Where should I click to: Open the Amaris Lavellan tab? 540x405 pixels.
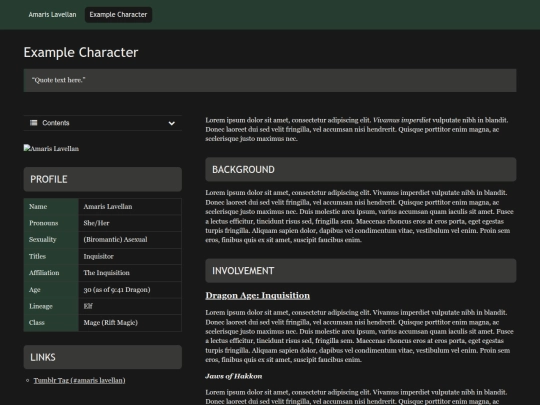point(52,14)
